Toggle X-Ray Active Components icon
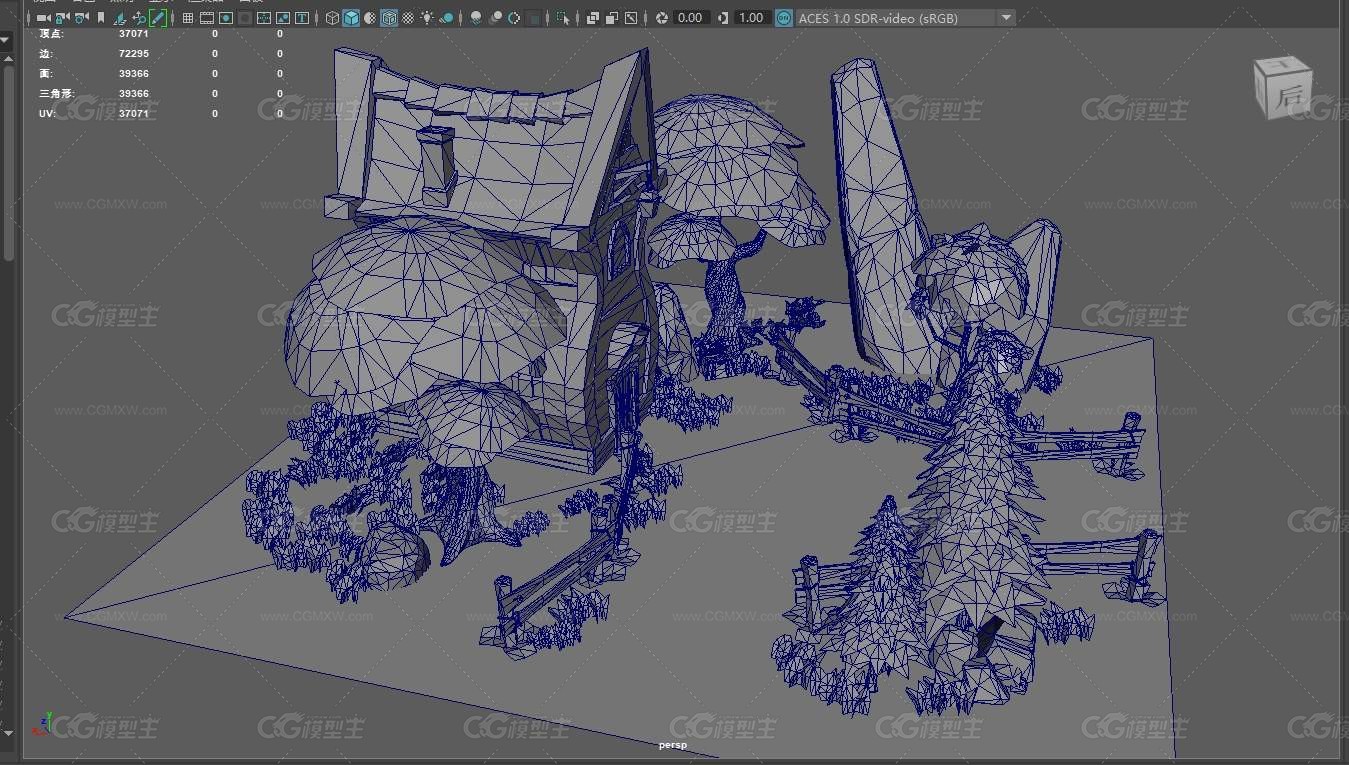The image size is (1349, 765). 611,18
